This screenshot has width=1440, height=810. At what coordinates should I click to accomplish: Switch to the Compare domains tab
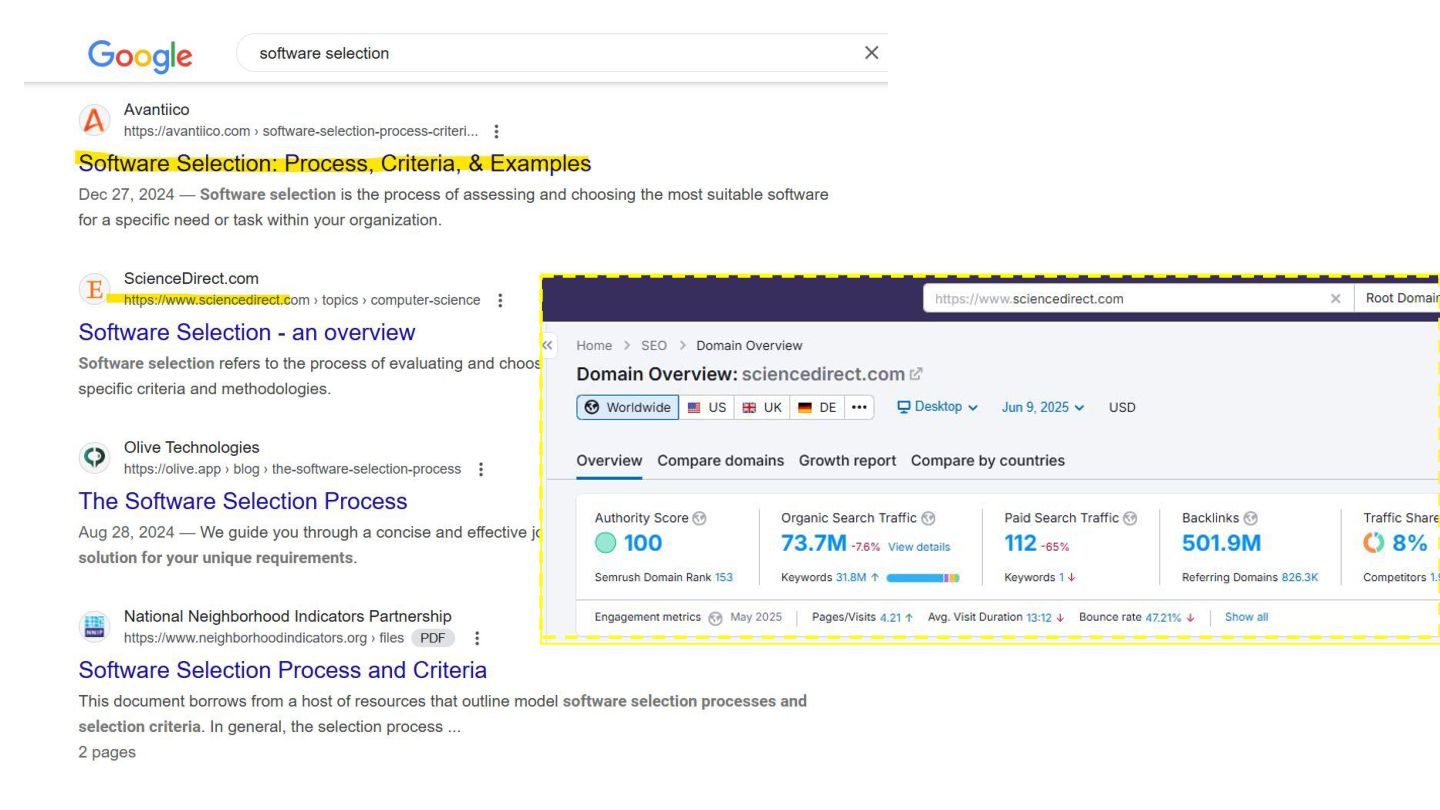[x=721, y=461]
